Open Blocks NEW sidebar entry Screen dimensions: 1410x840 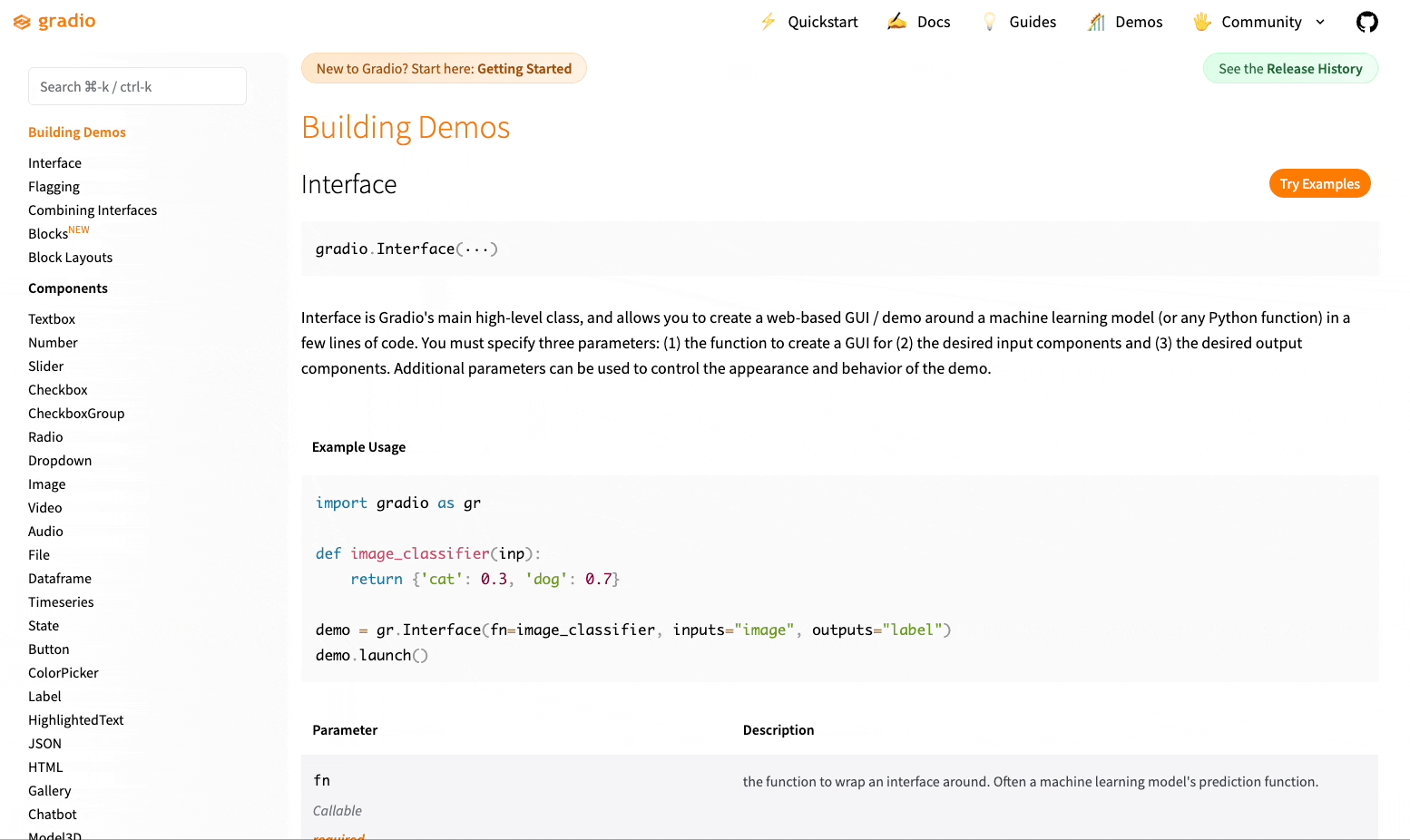point(59,233)
